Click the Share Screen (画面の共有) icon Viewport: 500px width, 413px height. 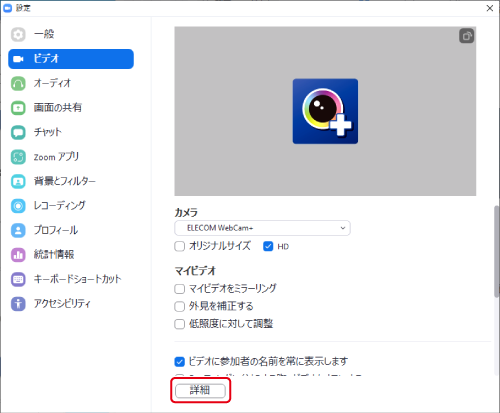18,108
